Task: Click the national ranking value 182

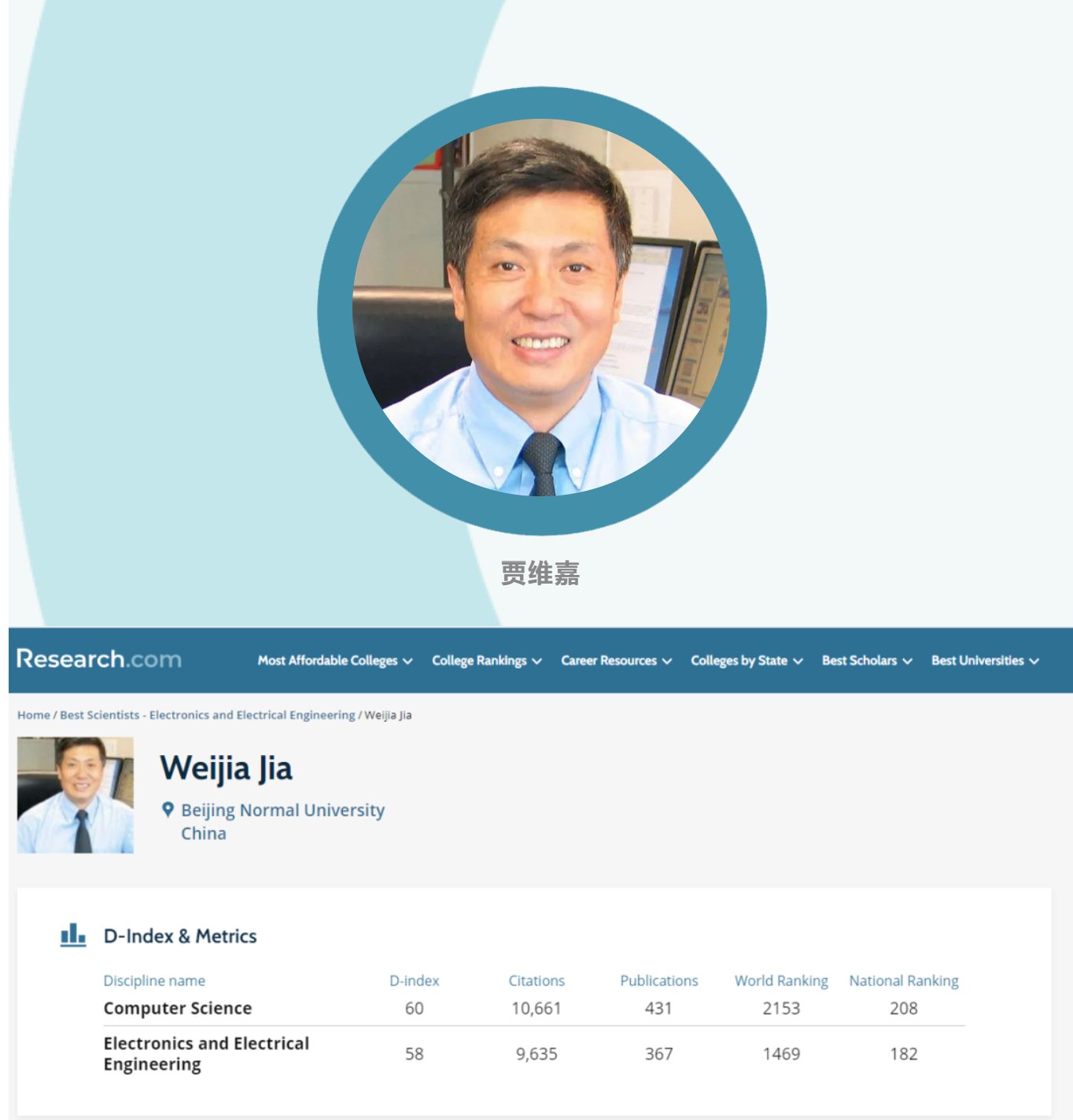Action: (x=904, y=1054)
